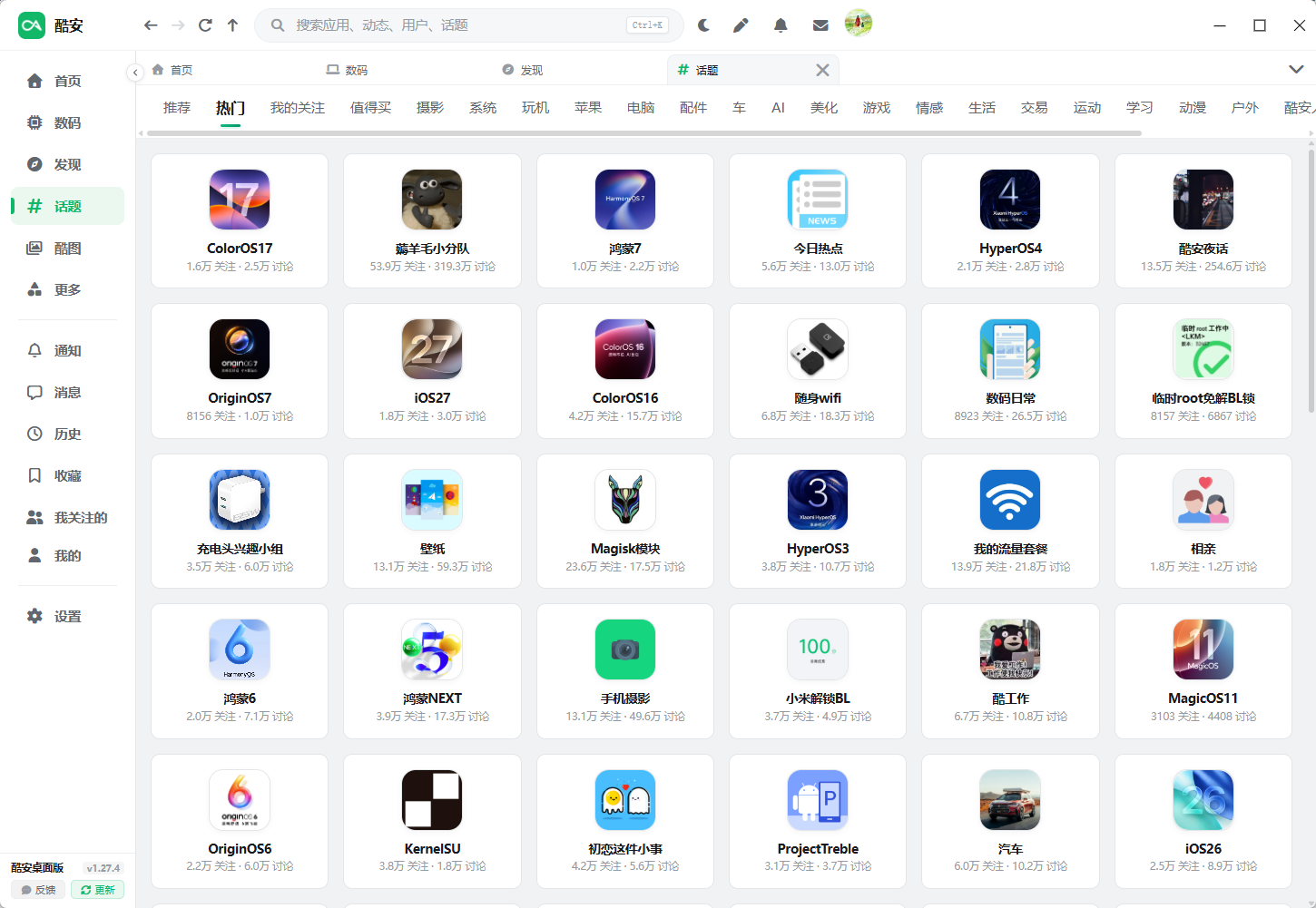Screen dimensions: 1316x908
Task: Open the 今日热点 news icon
Action: pyautogui.click(x=818, y=200)
